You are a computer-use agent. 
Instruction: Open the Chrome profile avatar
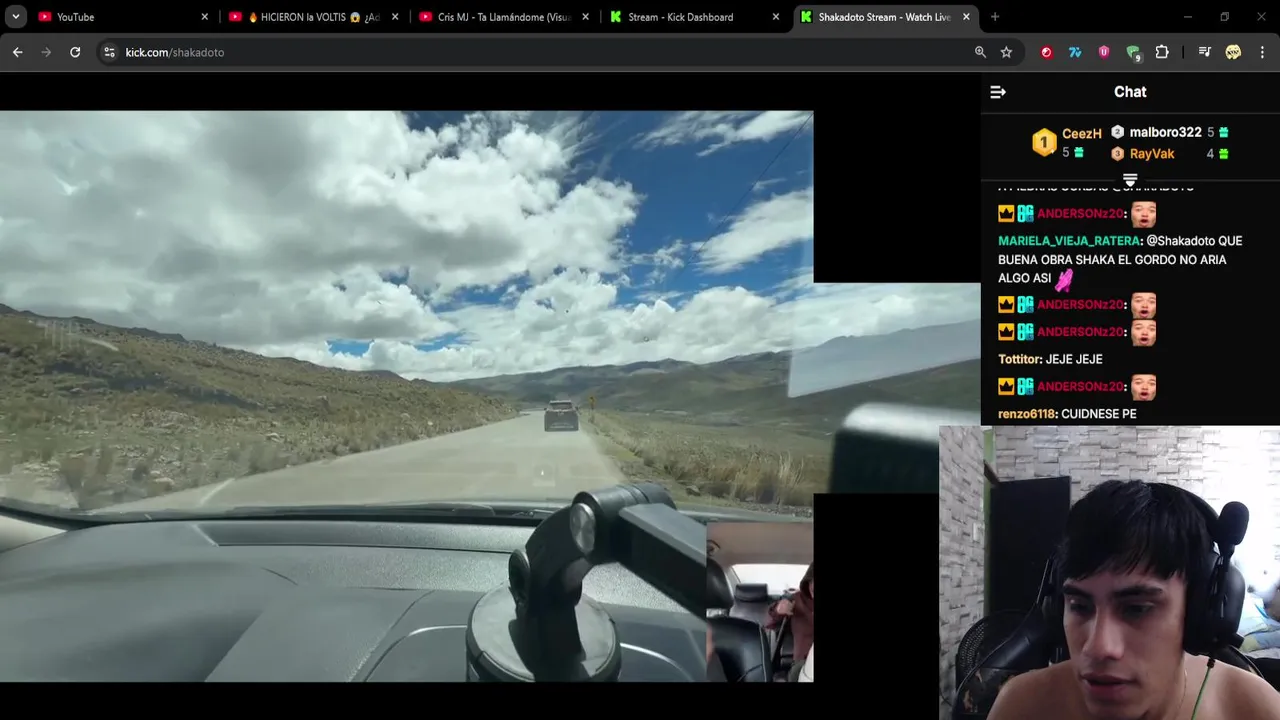click(x=1233, y=52)
